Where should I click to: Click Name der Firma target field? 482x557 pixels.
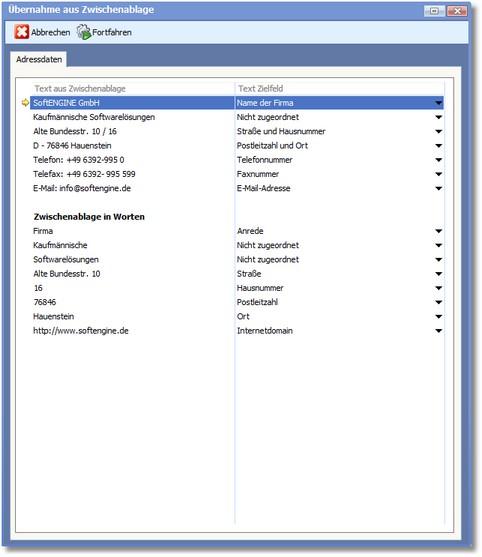tap(339, 103)
